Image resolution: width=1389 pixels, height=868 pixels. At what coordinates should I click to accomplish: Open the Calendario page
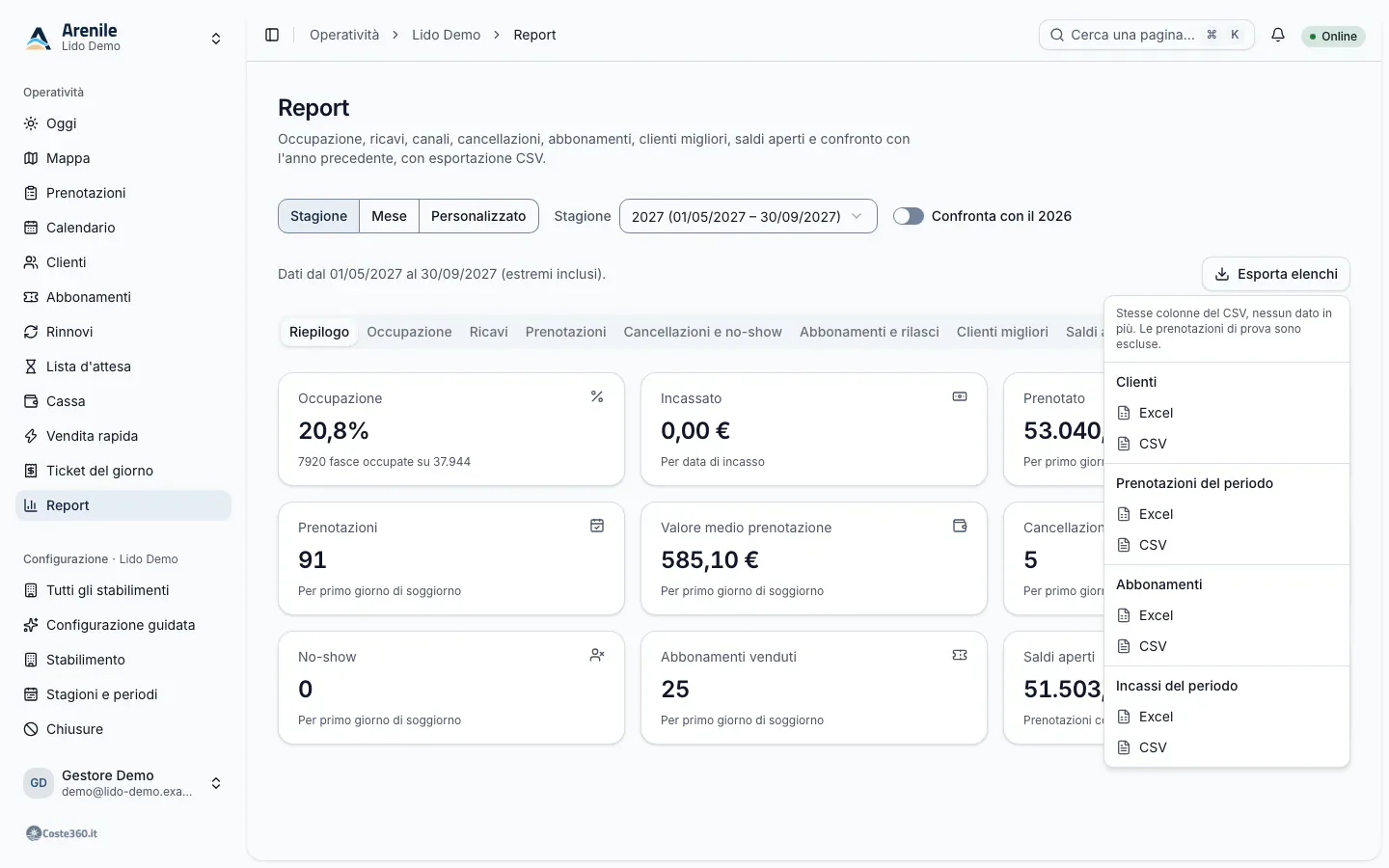click(123, 228)
